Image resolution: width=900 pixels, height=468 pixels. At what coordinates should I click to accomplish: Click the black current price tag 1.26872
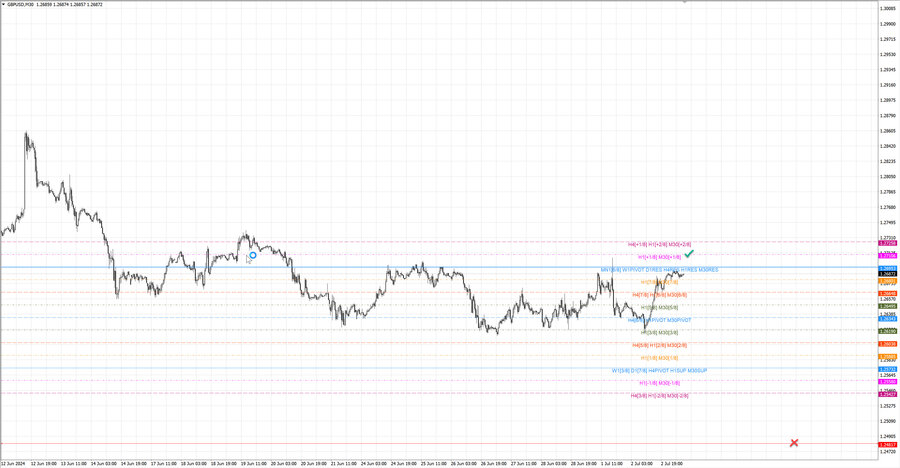click(x=887, y=274)
